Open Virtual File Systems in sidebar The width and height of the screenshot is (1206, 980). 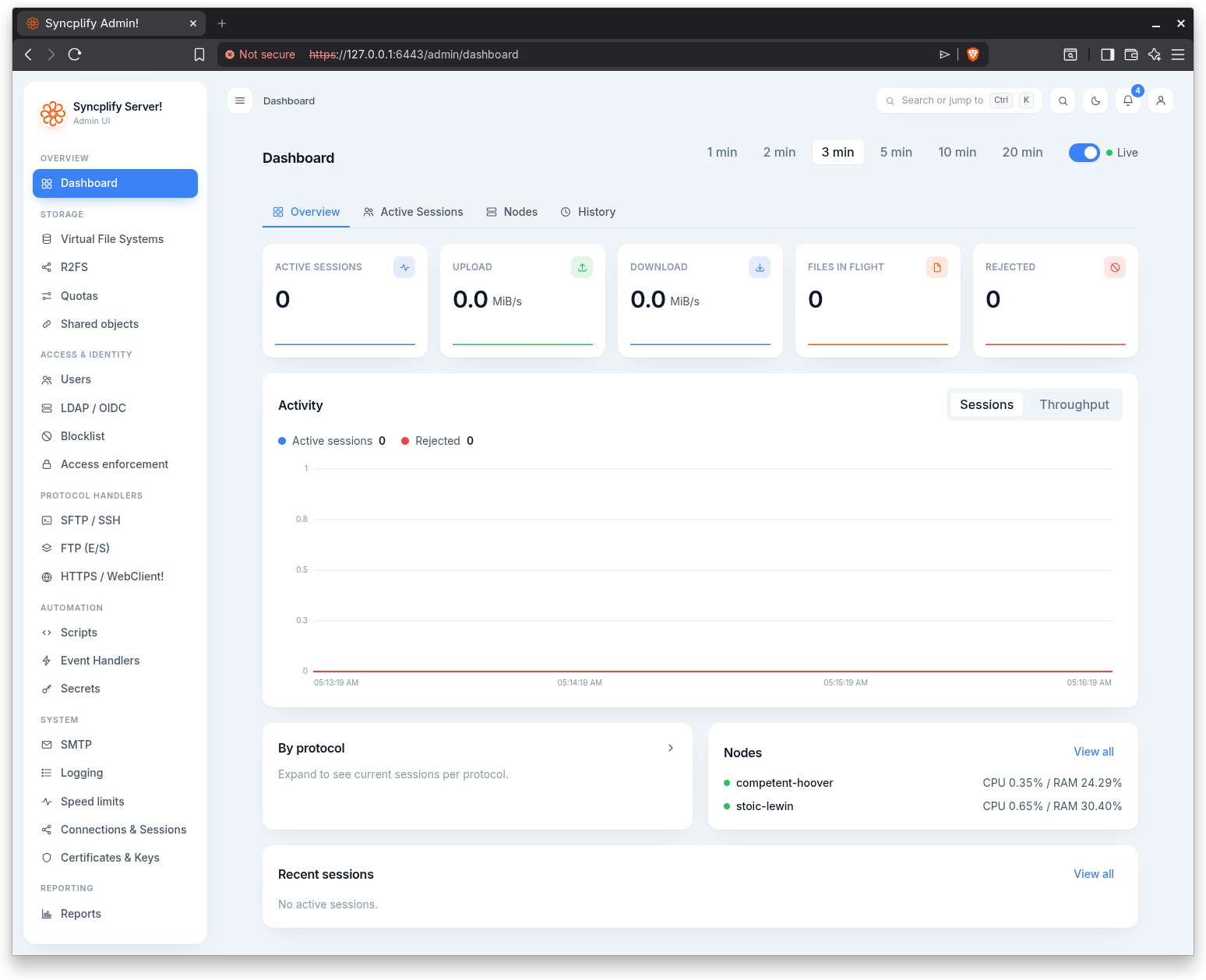(115, 239)
